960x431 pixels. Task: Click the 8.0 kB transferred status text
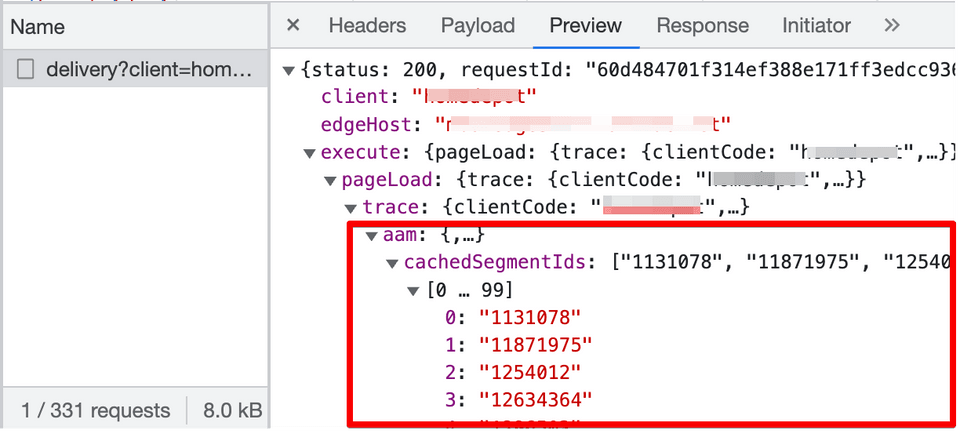[233, 410]
